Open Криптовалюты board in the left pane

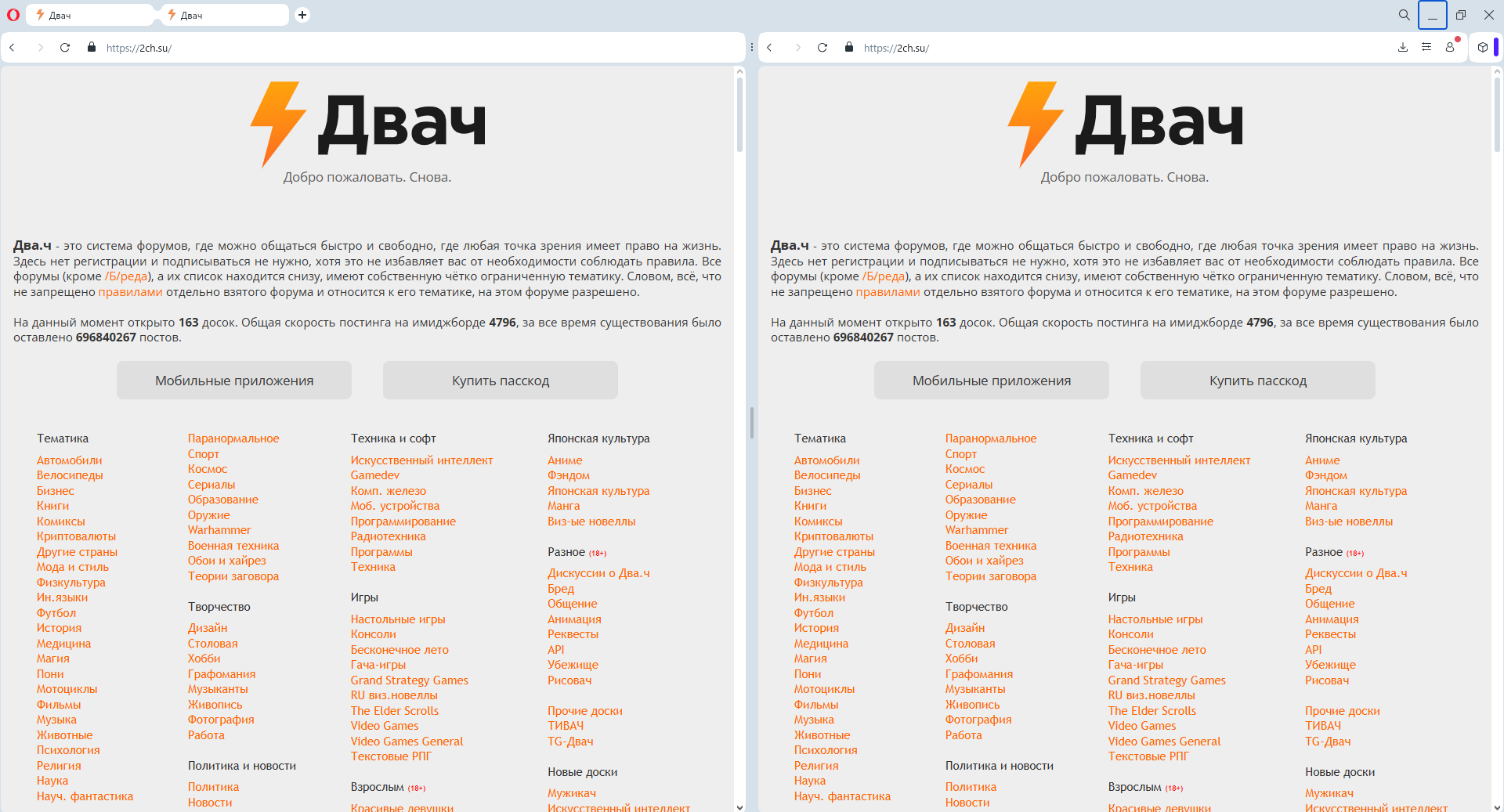tap(77, 536)
